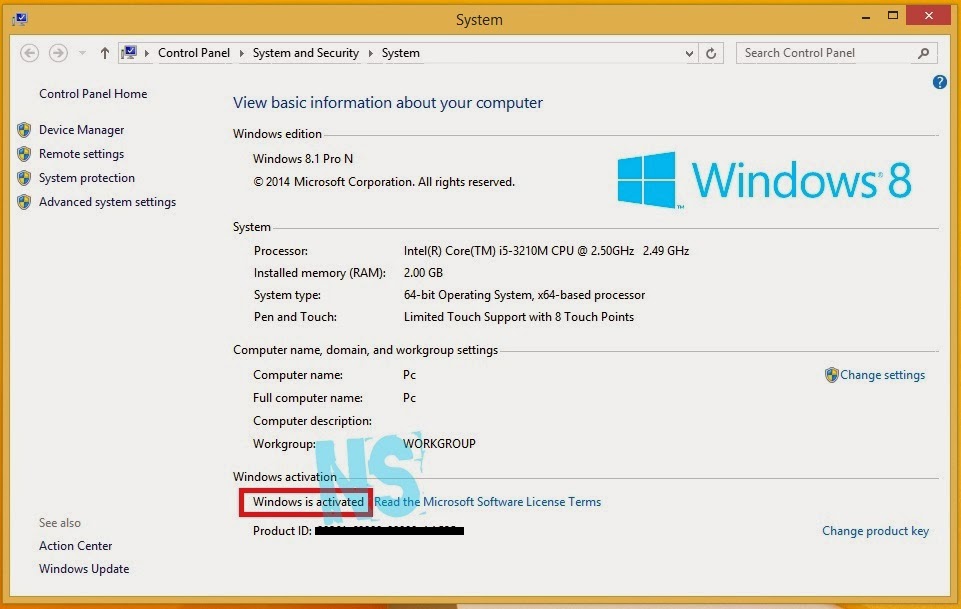The height and width of the screenshot is (609, 961).
Task: Expand the chevron before Control Panel breadcrumb
Action: coord(147,53)
